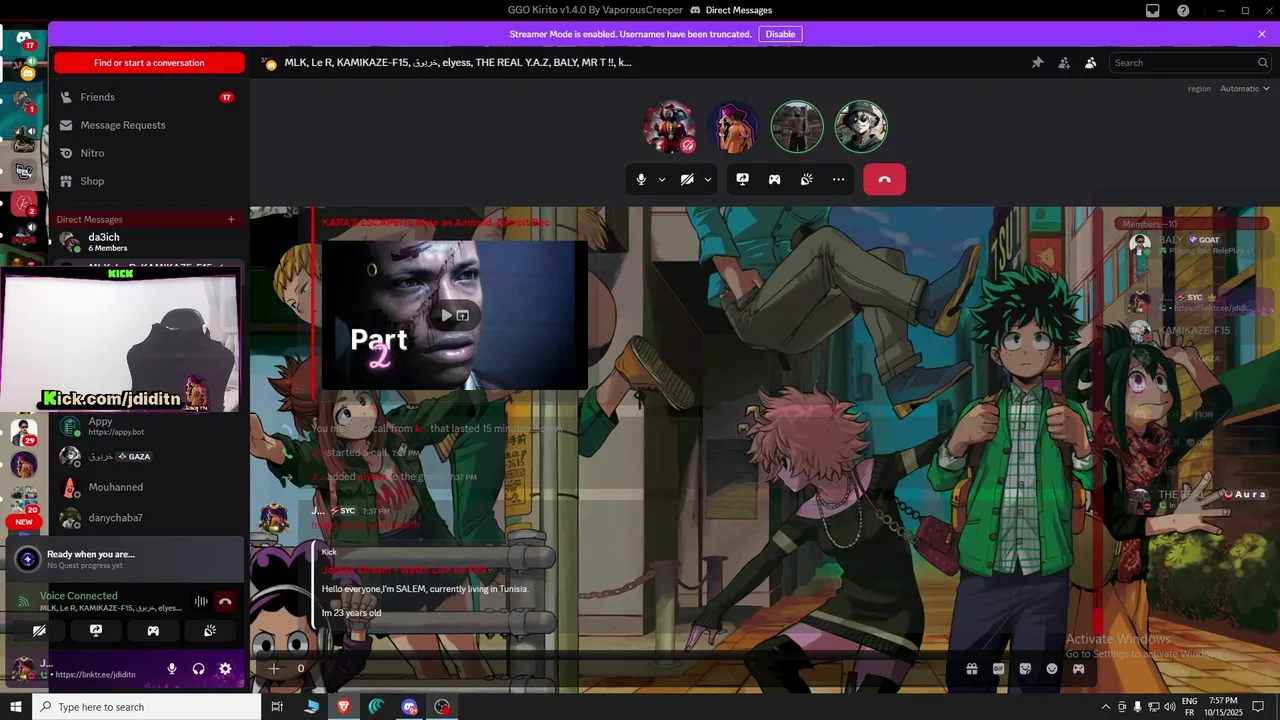The width and height of the screenshot is (1280, 720).
Task: Send a gift using the gift icon
Action: (x=971, y=669)
